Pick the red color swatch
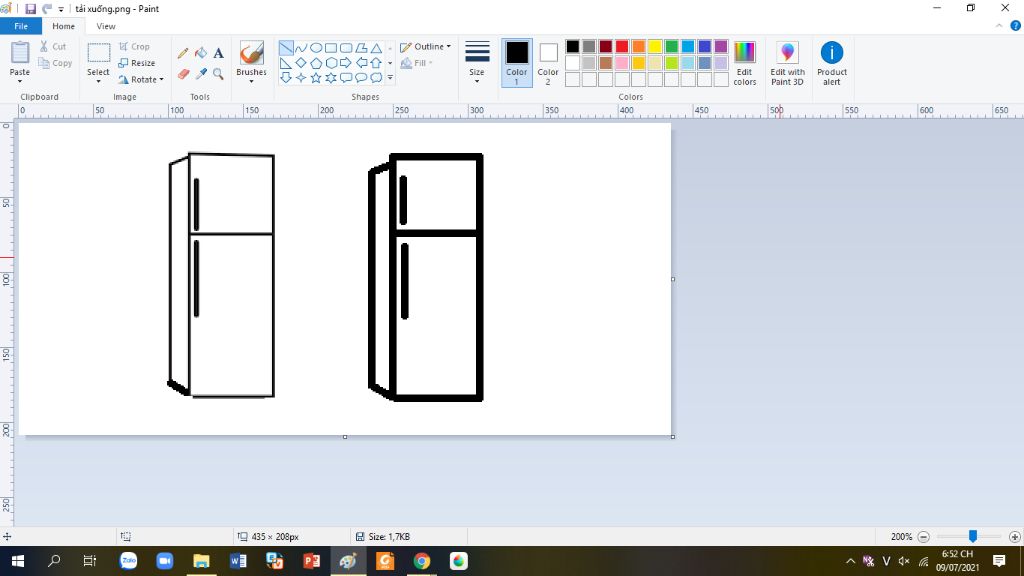 point(622,46)
